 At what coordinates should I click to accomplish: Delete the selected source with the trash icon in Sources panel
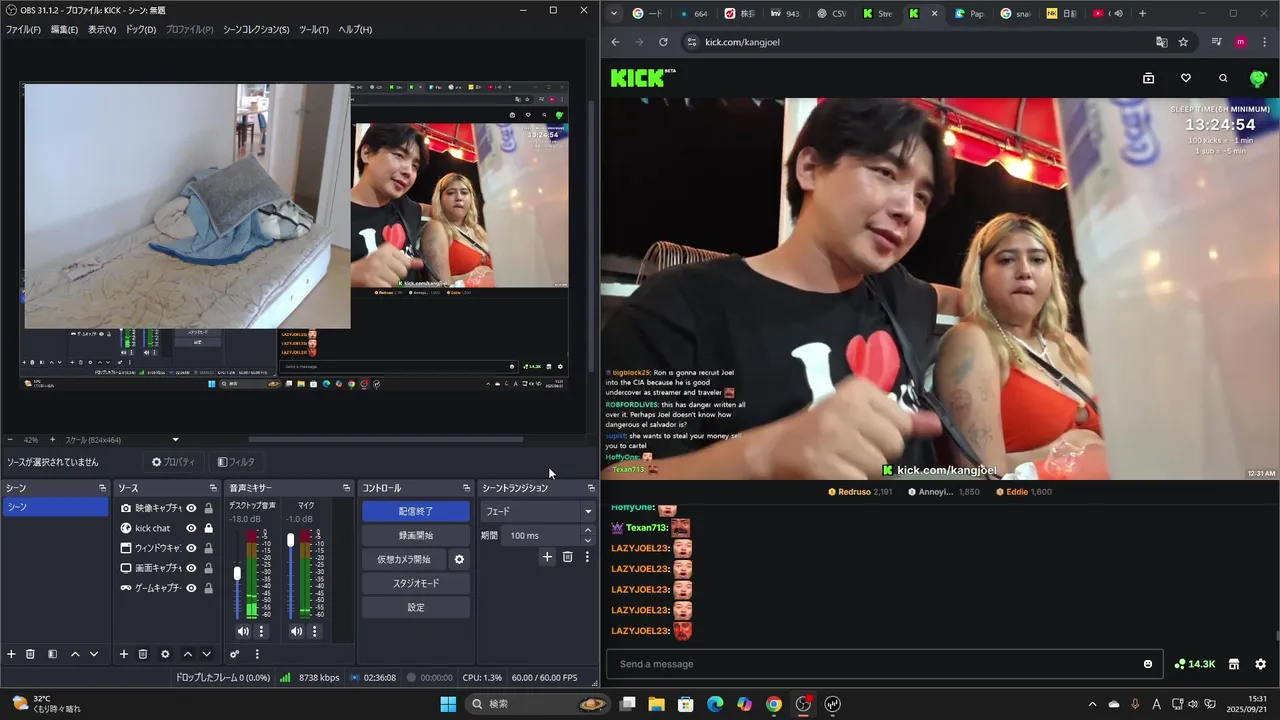(143, 654)
